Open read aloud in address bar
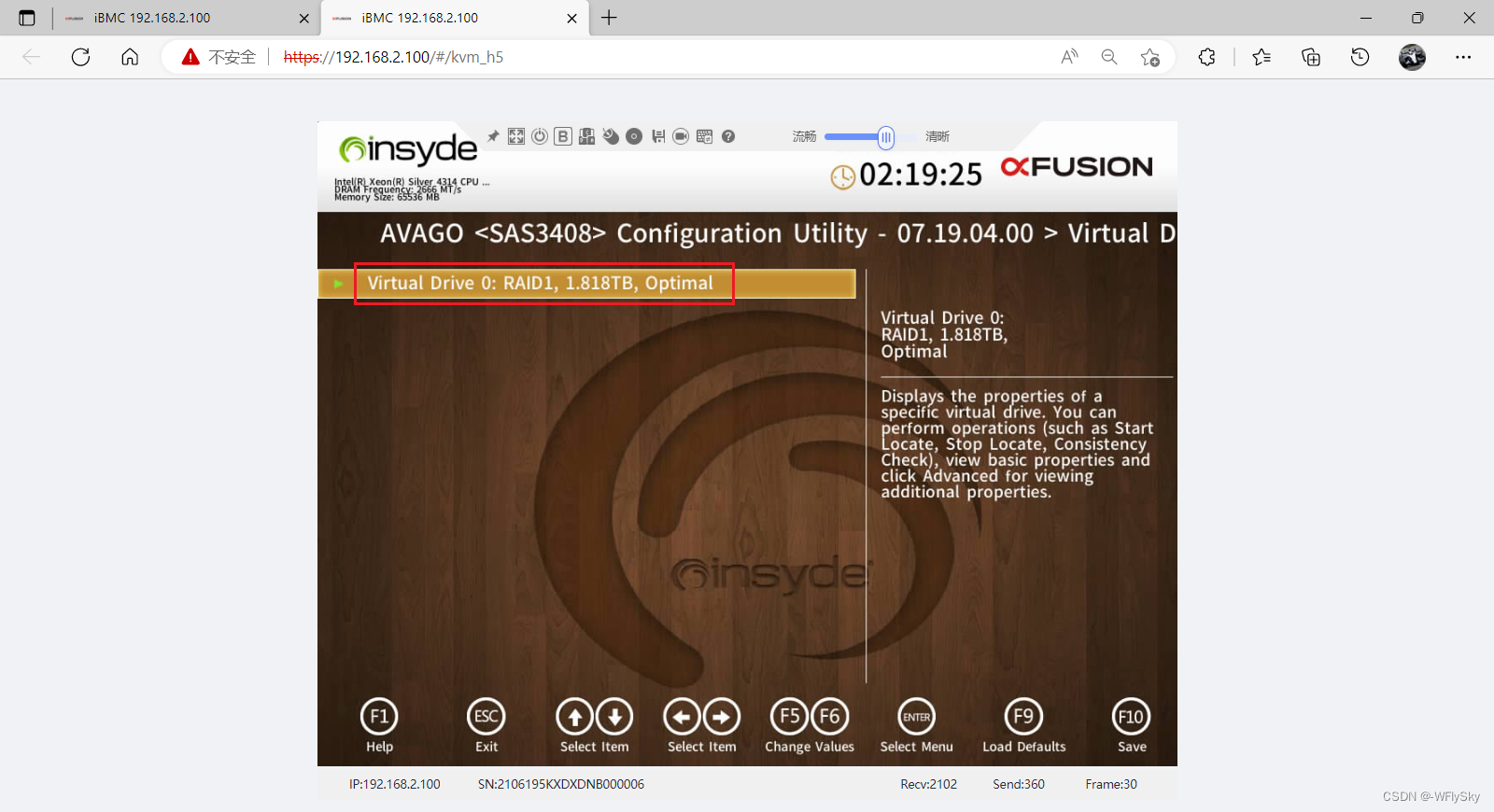The width and height of the screenshot is (1494, 812). click(x=1069, y=57)
